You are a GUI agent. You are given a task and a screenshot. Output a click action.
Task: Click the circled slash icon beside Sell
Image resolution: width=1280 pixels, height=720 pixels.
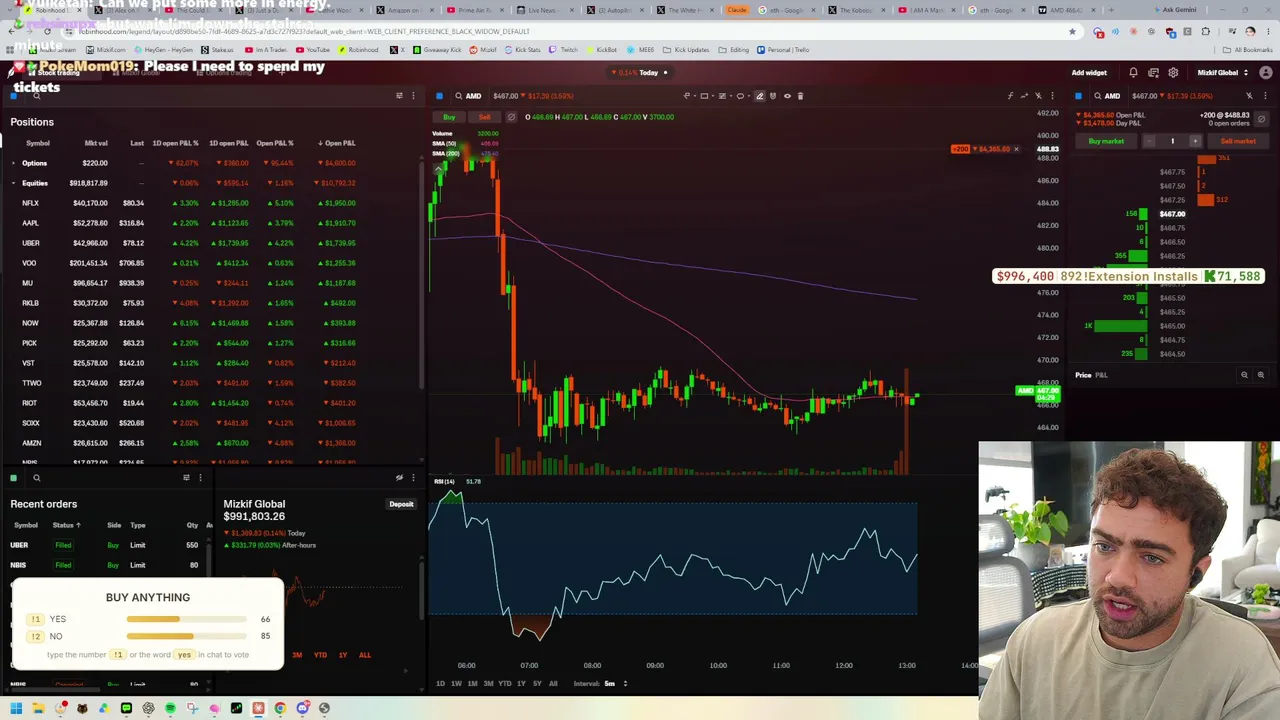511,117
